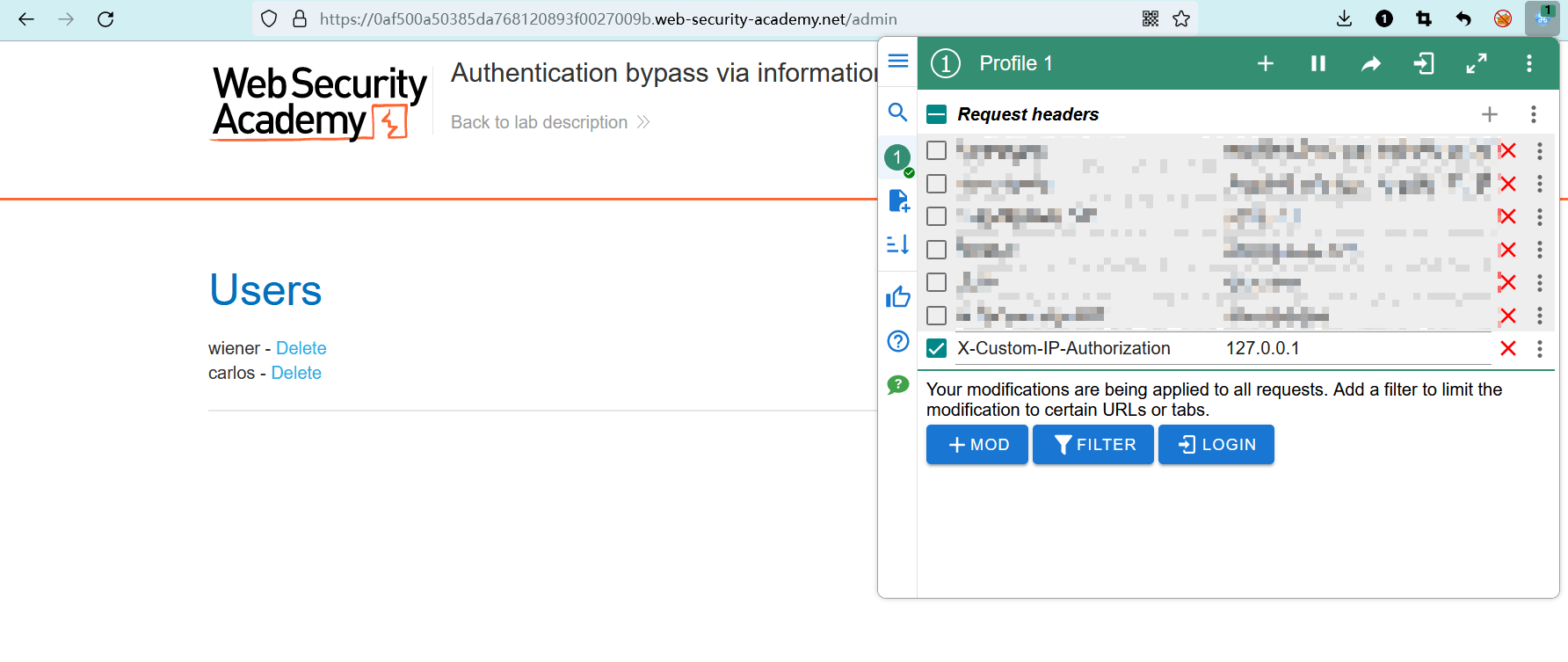
Task: Delete the carlos user
Action: coord(296,373)
